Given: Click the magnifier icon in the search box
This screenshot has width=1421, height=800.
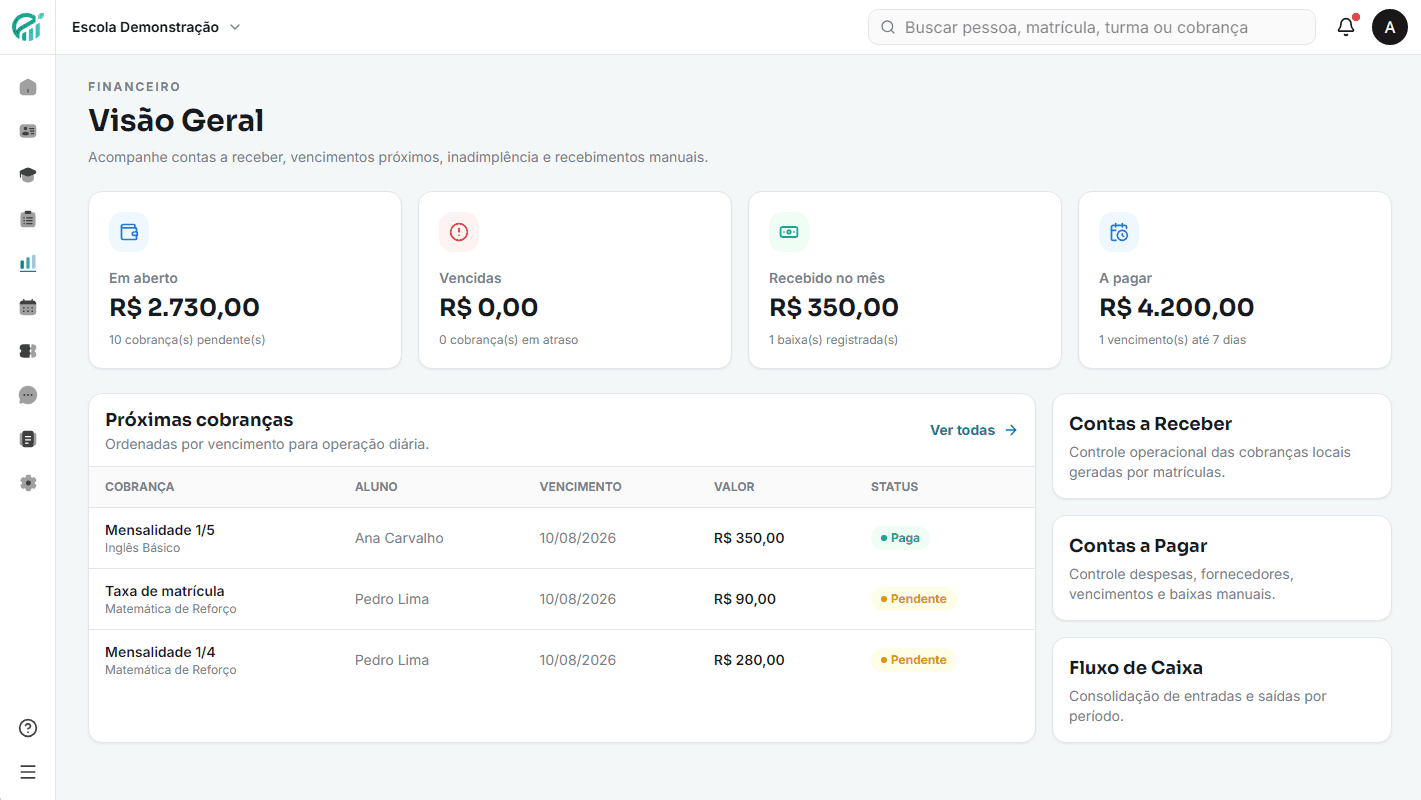Looking at the screenshot, I should click(887, 28).
